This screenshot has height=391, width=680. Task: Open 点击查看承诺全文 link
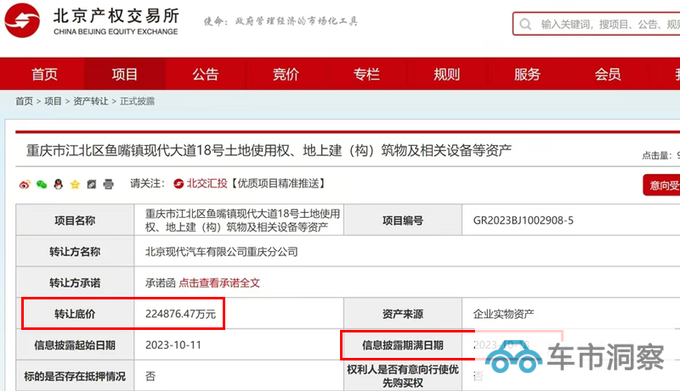click(x=219, y=283)
